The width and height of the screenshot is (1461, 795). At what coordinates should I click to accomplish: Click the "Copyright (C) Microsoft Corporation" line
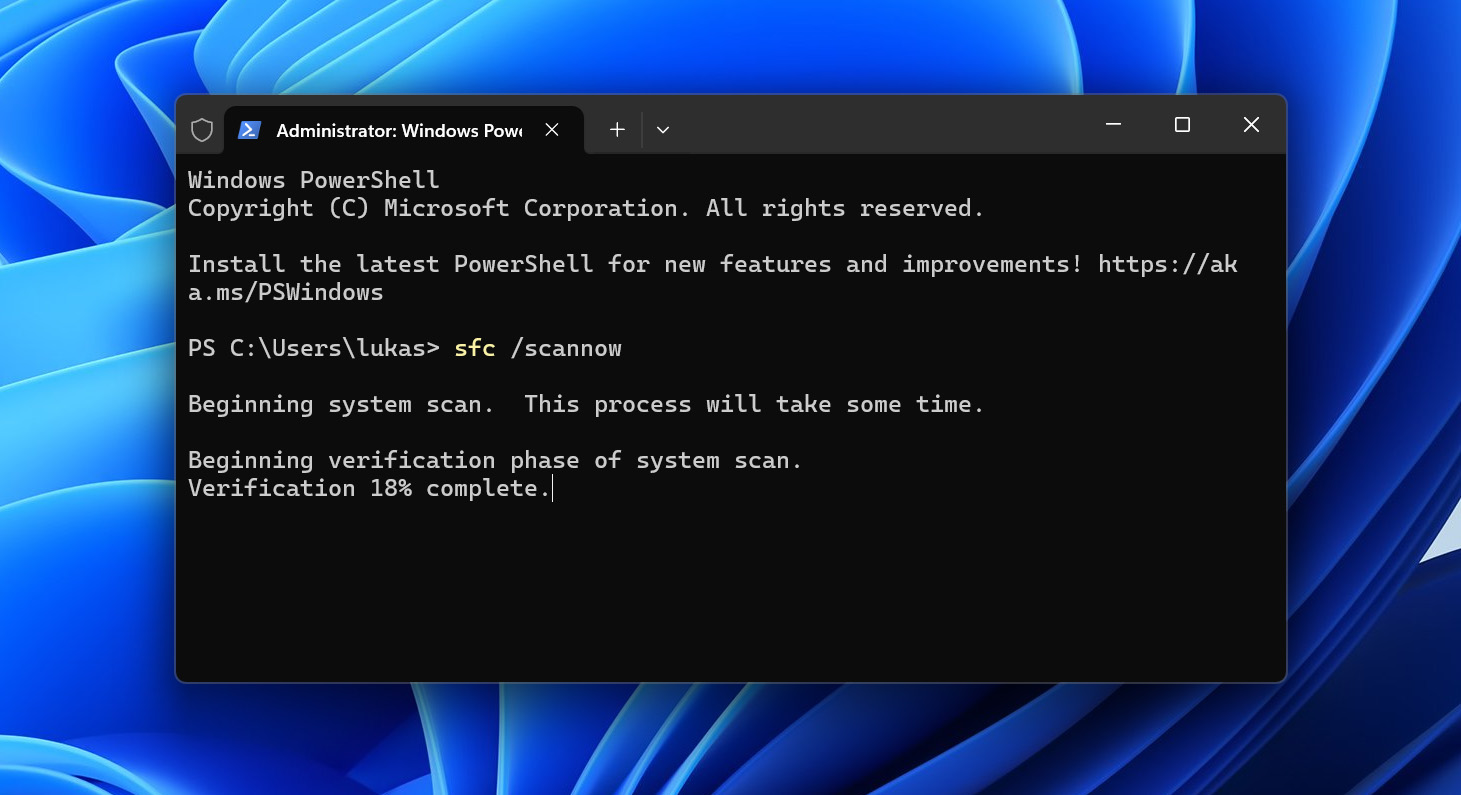(586, 208)
